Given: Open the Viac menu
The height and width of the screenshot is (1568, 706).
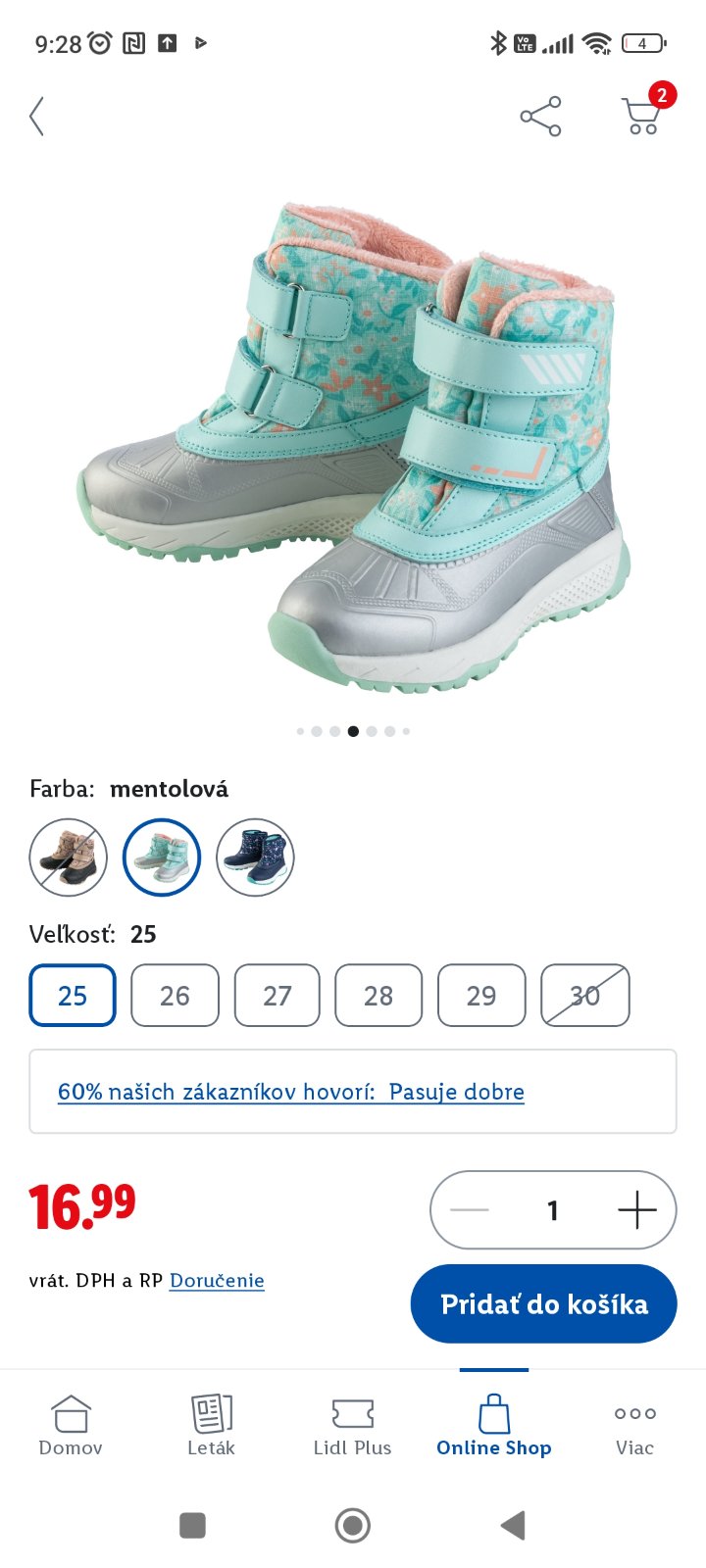Looking at the screenshot, I should pos(634,1426).
